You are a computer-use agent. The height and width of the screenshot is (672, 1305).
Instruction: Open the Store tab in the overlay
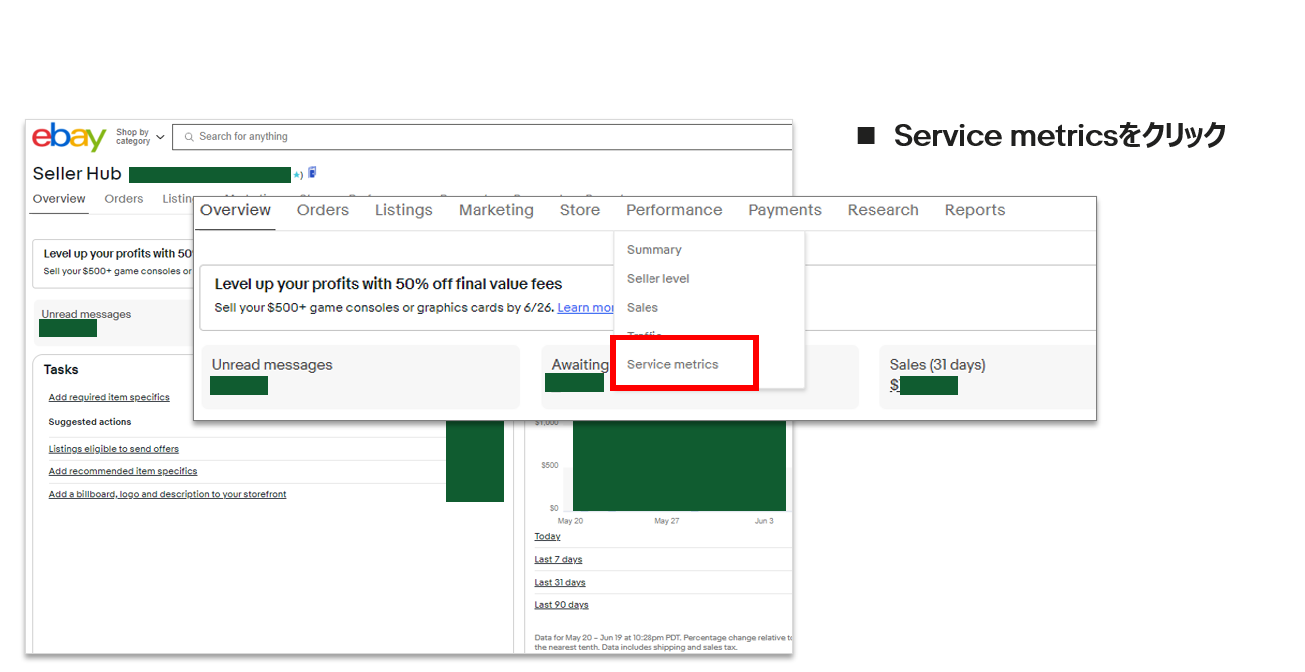(580, 210)
